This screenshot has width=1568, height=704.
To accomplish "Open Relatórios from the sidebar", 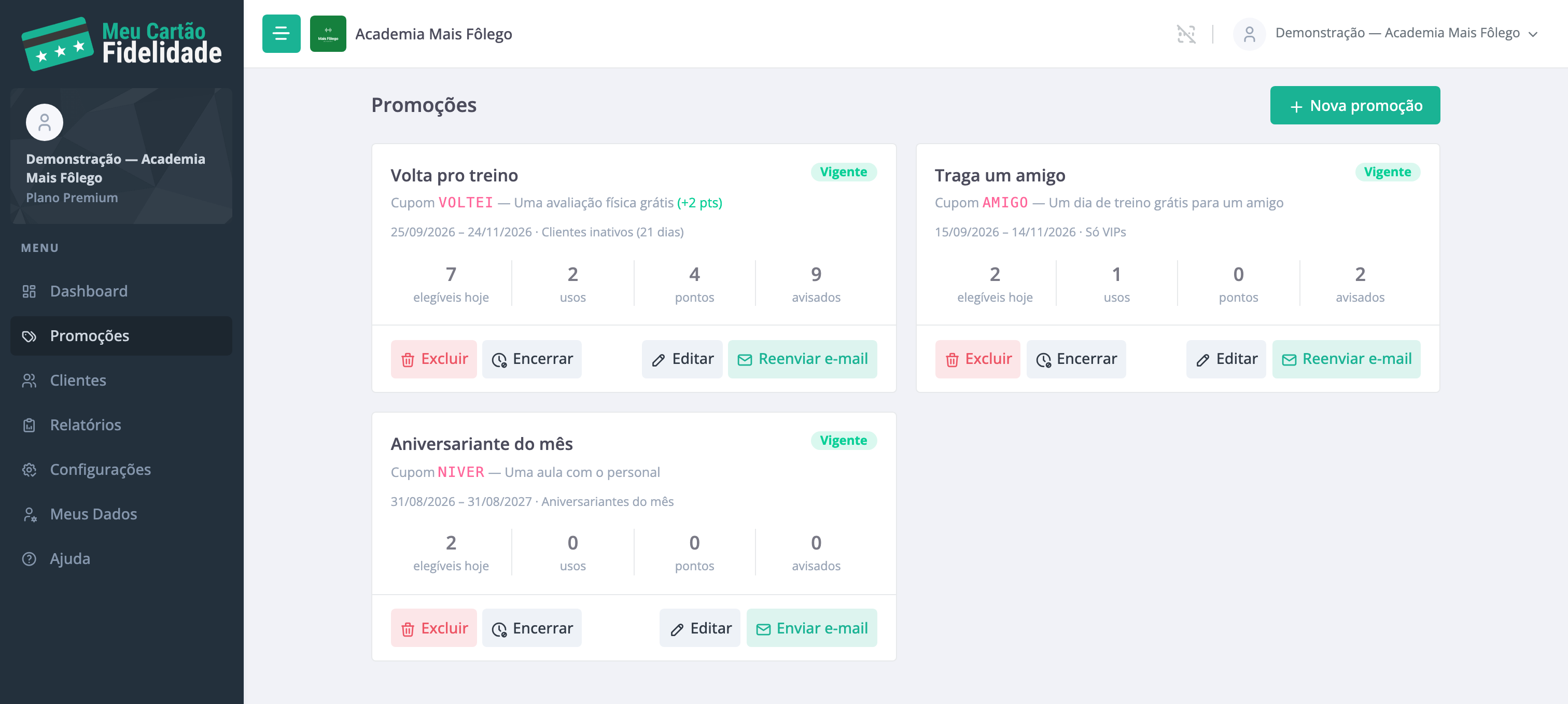I will click(121, 425).
